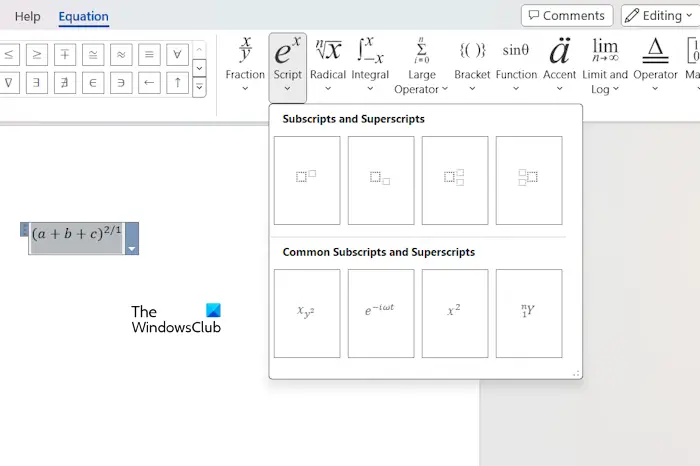Grab the equation box move handle
Viewport: 700px width, 466px height.
25,229
